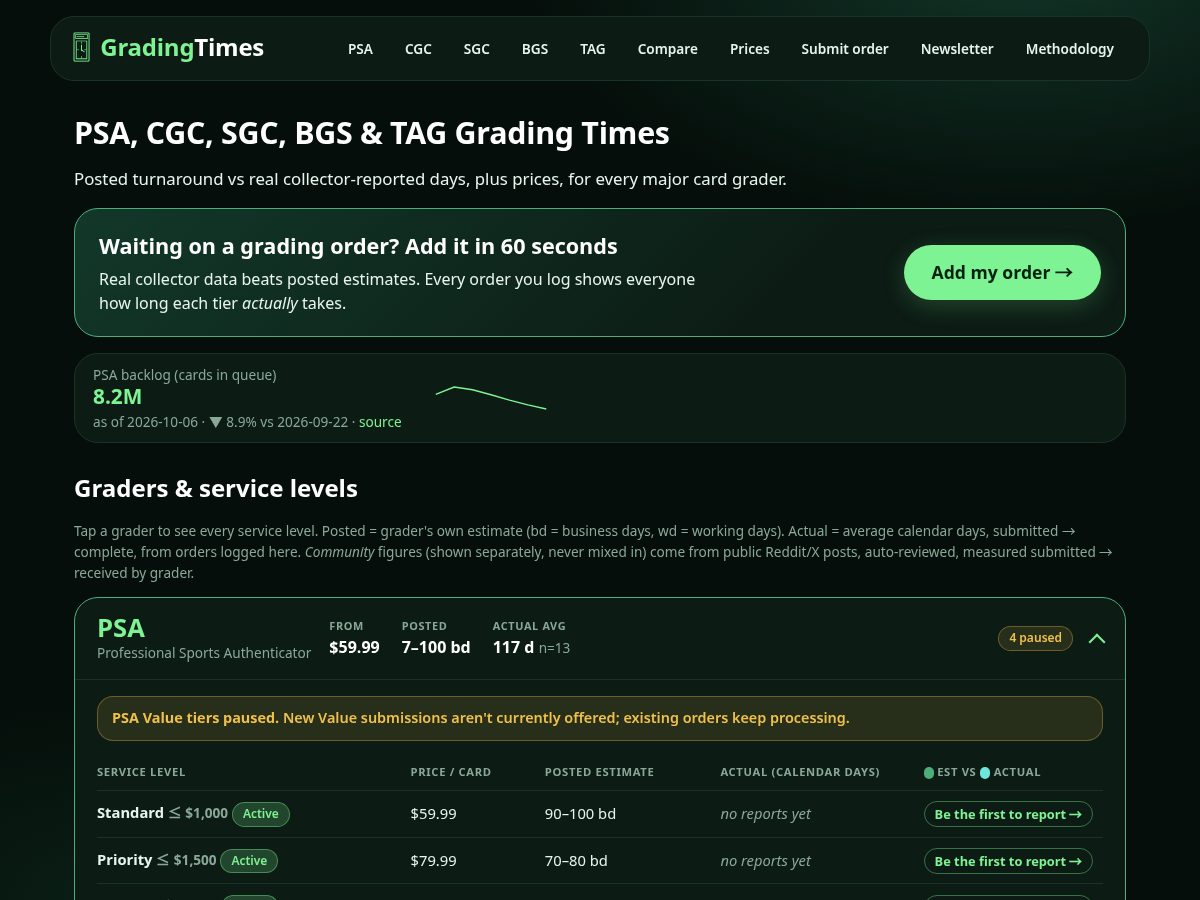
Task: Open the Newsletter page
Action: [957, 48]
